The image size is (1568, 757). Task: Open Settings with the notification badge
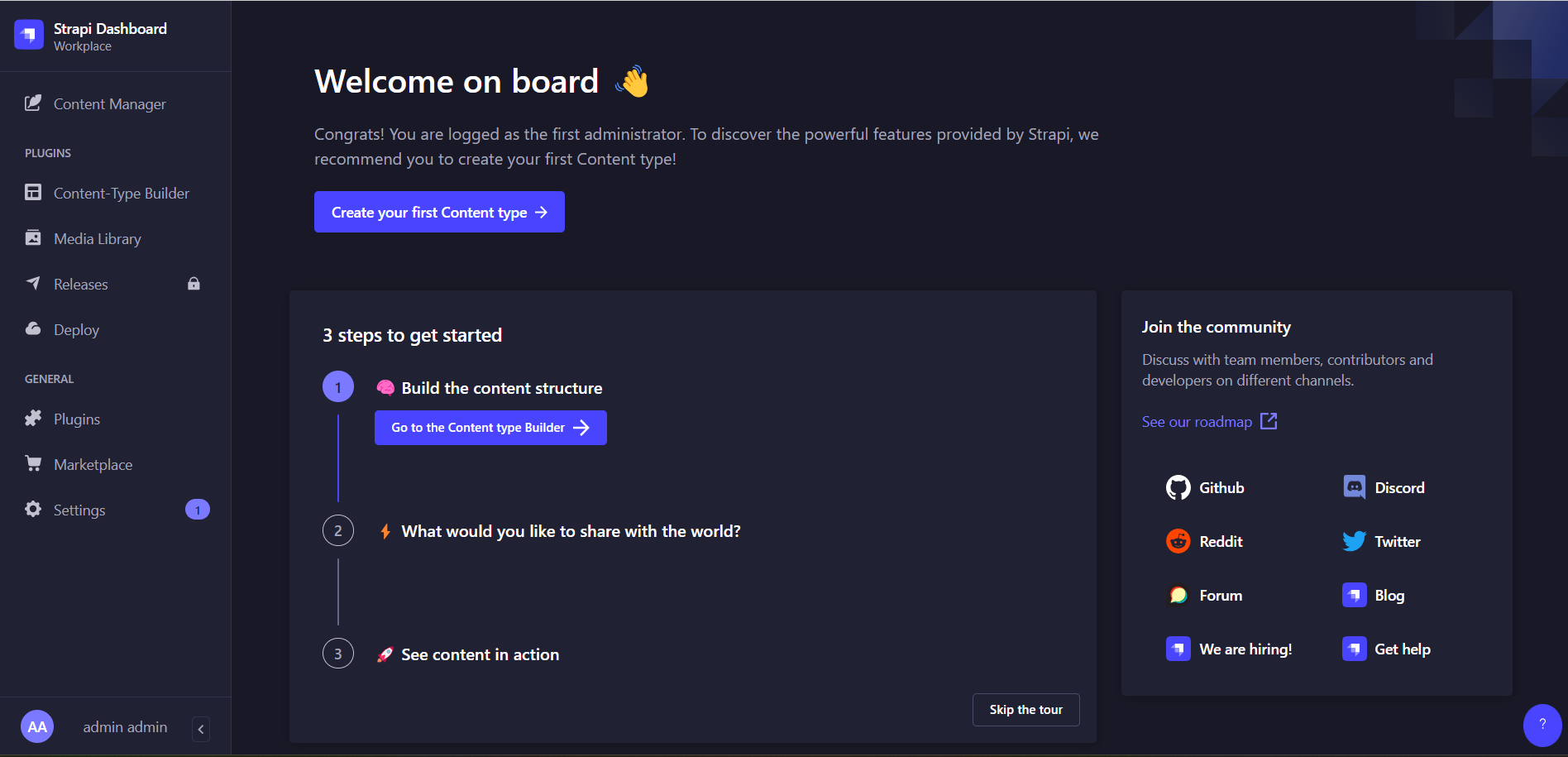point(79,510)
